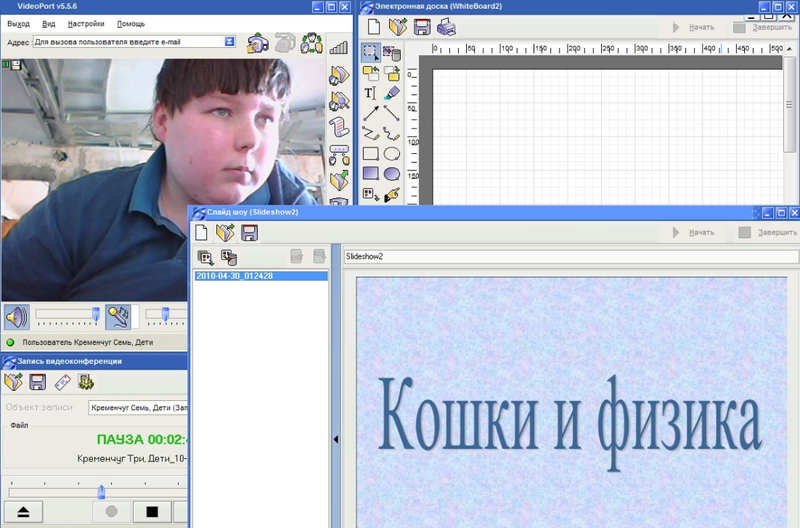This screenshot has height=528, width=800.
Task: Click Начать button in WhiteBoard window
Action: 693,28
